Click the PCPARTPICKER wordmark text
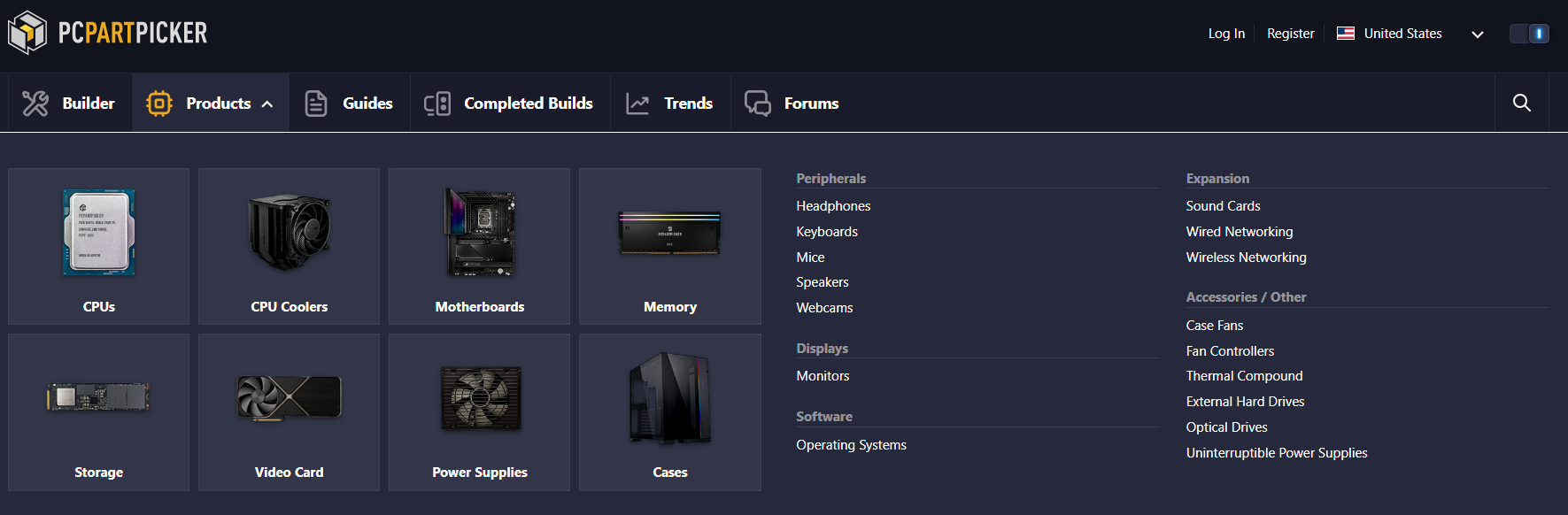Image resolution: width=1568 pixels, height=515 pixels. tap(133, 33)
